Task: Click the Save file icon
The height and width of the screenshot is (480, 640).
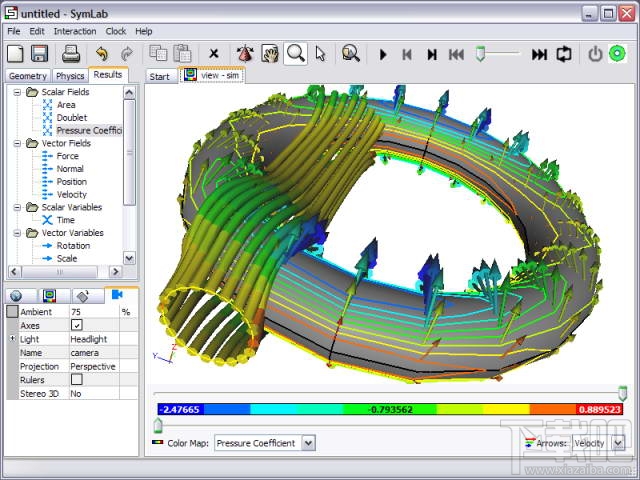Action: tap(39, 54)
